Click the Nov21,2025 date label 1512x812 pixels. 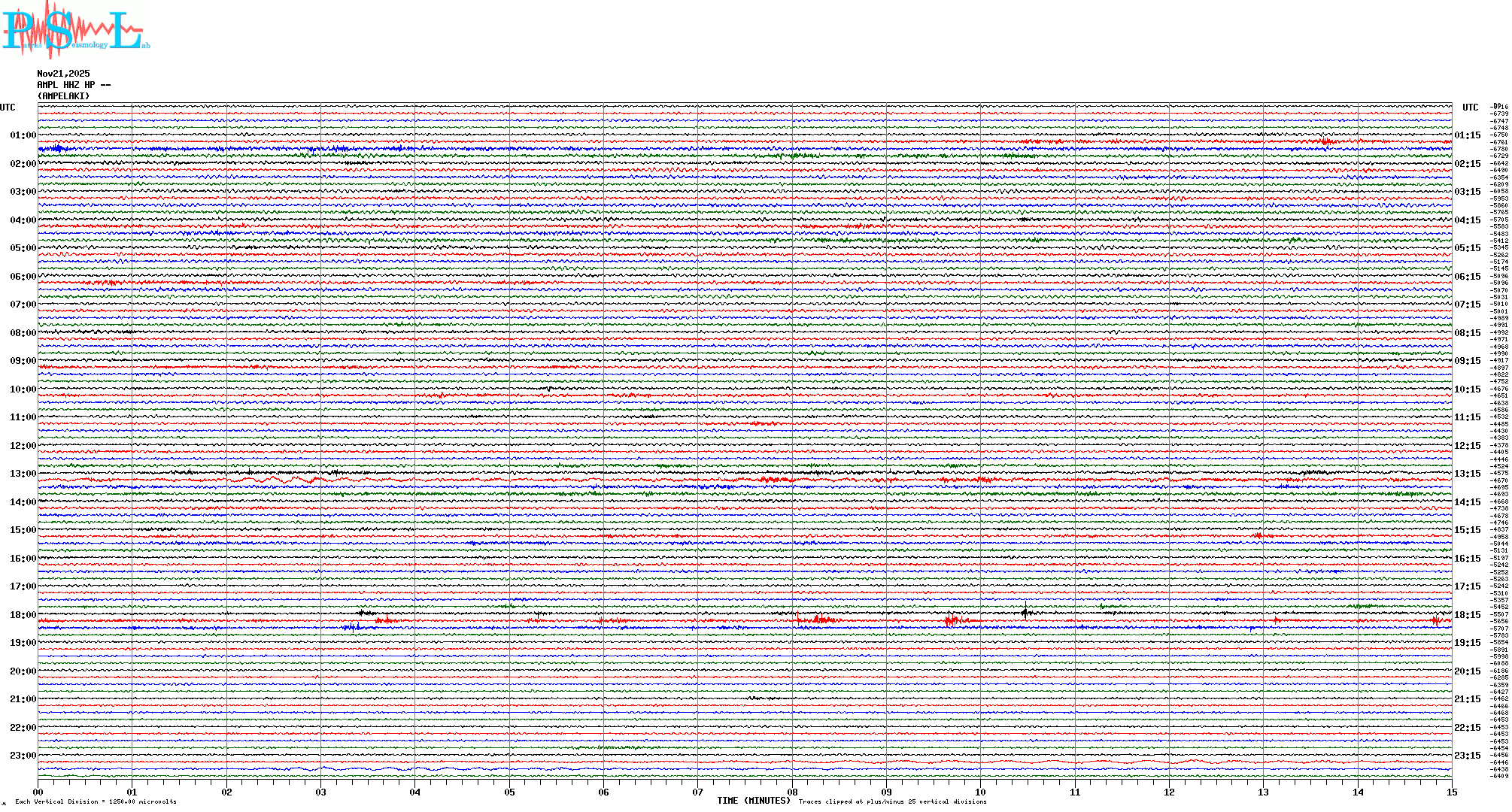(63, 74)
